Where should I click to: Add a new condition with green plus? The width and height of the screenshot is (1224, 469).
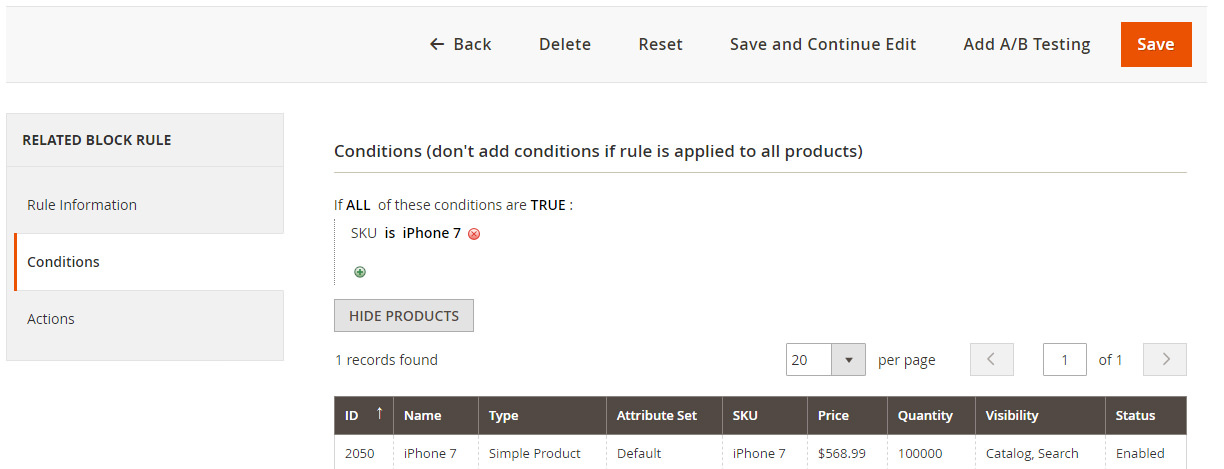[x=360, y=272]
